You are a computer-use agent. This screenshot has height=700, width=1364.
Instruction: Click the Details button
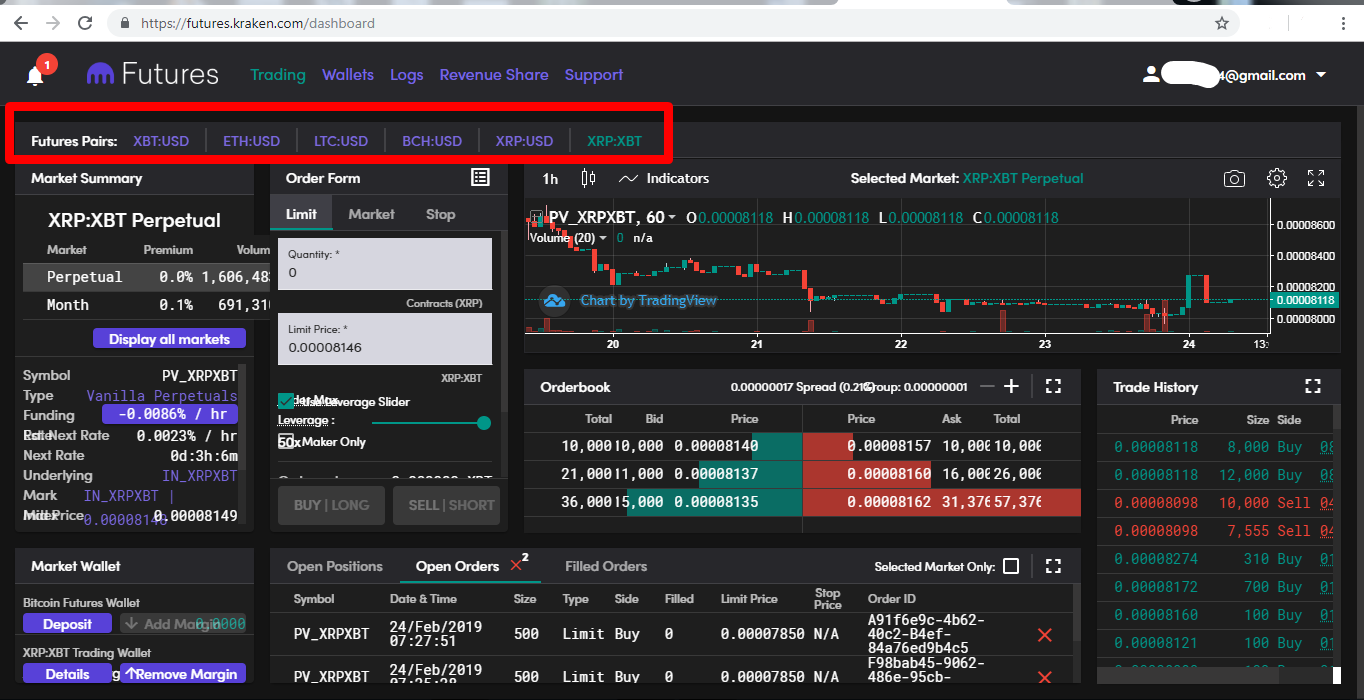[x=67, y=674]
